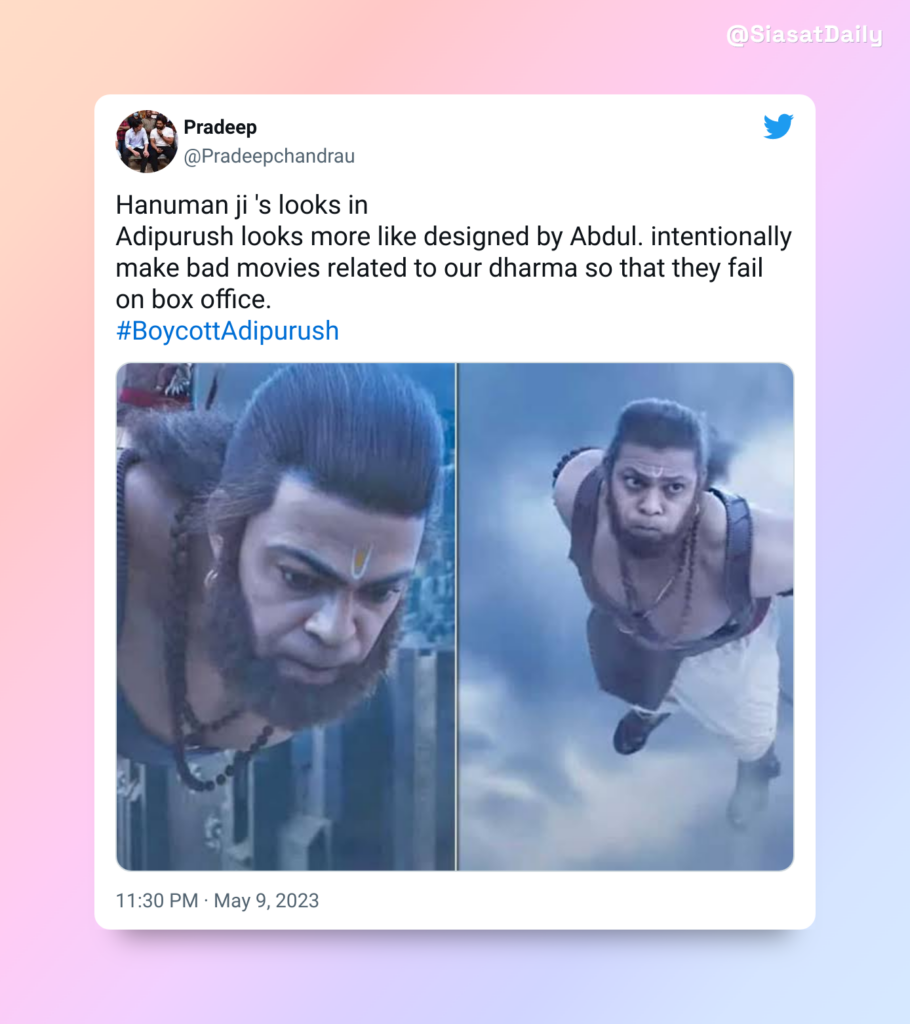The image size is (910, 1024).
Task: Click the word dharma in the tweet
Action: pyautogui.click(x=532, y=268)
